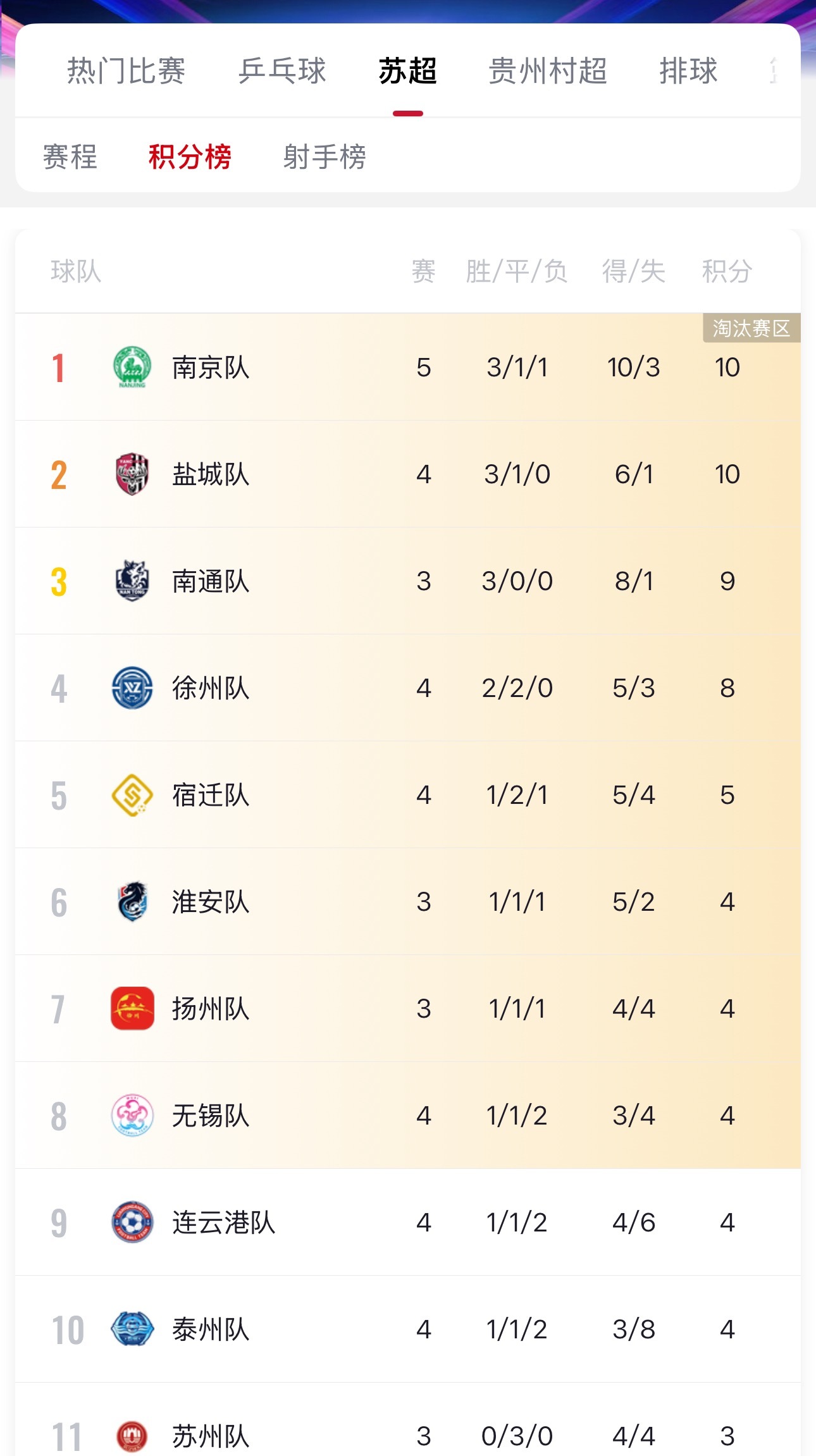Screen dimensions: 816x1456
Task: Go to the 排球 tab
Action: point(688,70)
